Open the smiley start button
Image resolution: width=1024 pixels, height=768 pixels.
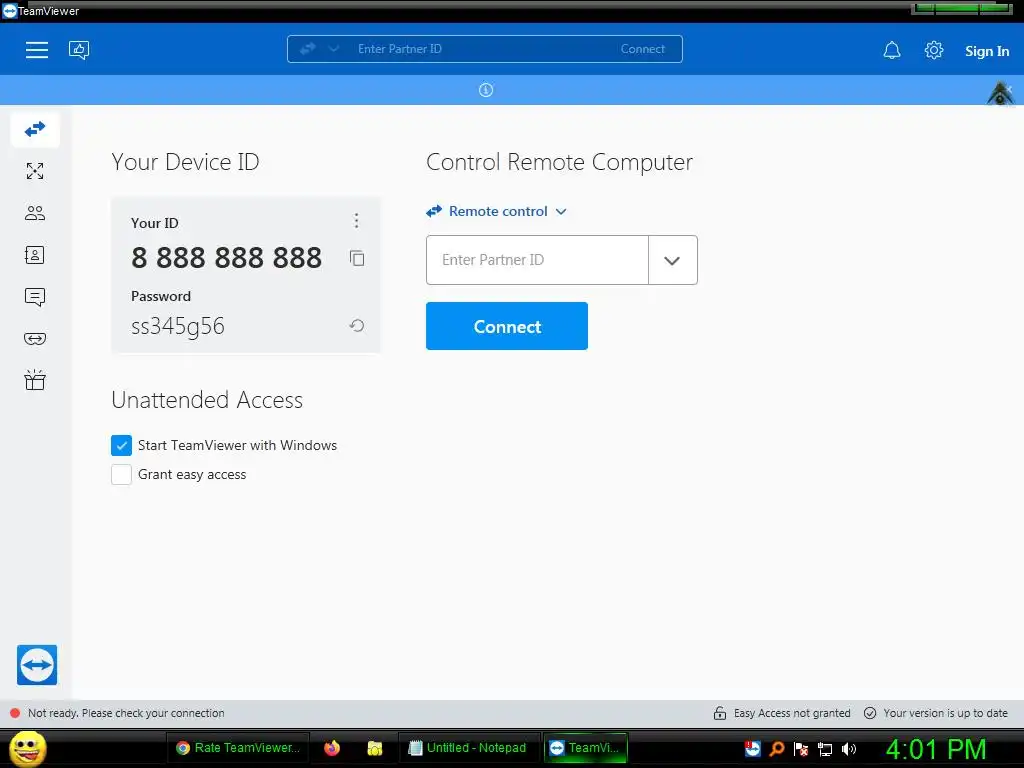28,748
